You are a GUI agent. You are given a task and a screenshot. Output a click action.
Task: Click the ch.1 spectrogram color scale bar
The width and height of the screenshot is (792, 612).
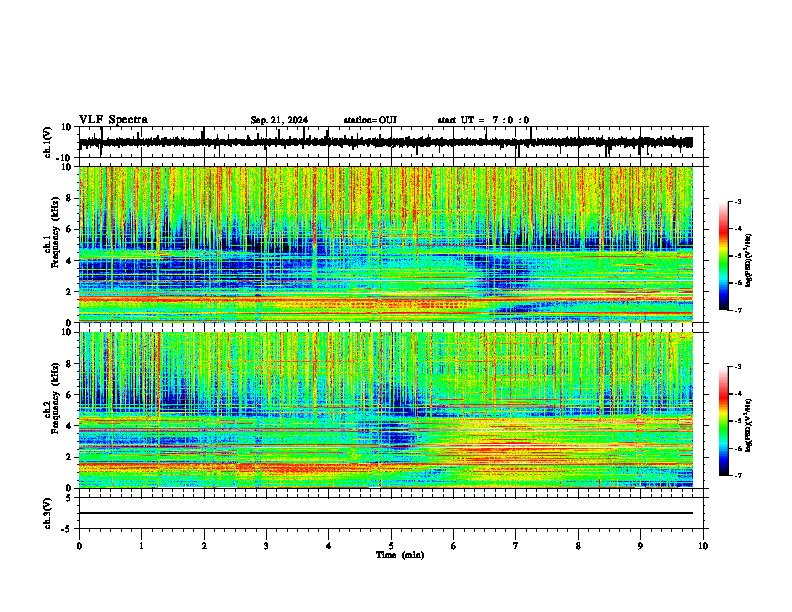coord(724,255)
